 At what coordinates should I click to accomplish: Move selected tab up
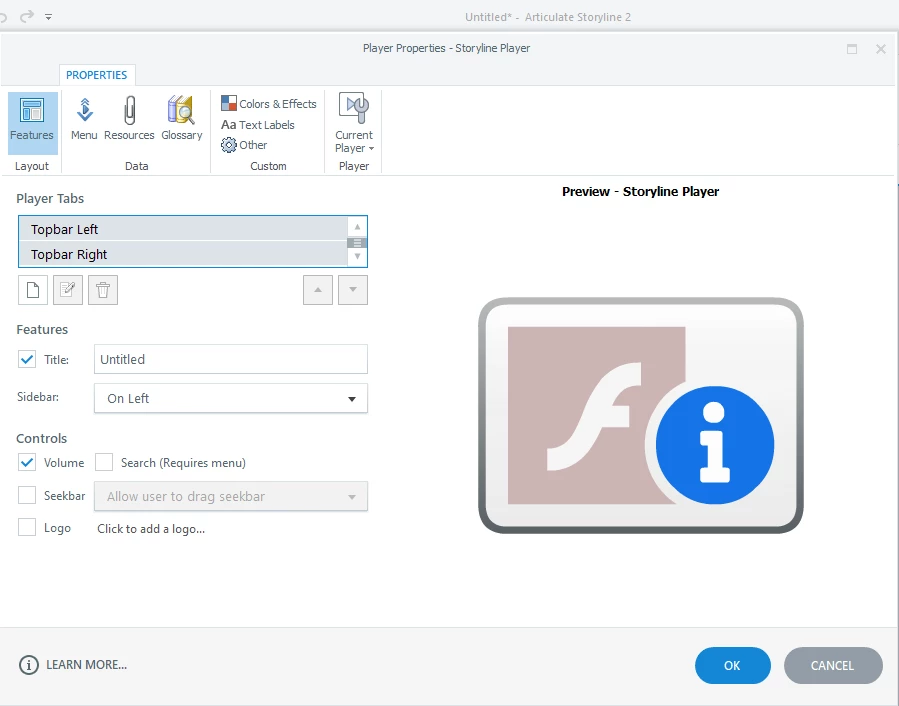(x=318, y=290)
